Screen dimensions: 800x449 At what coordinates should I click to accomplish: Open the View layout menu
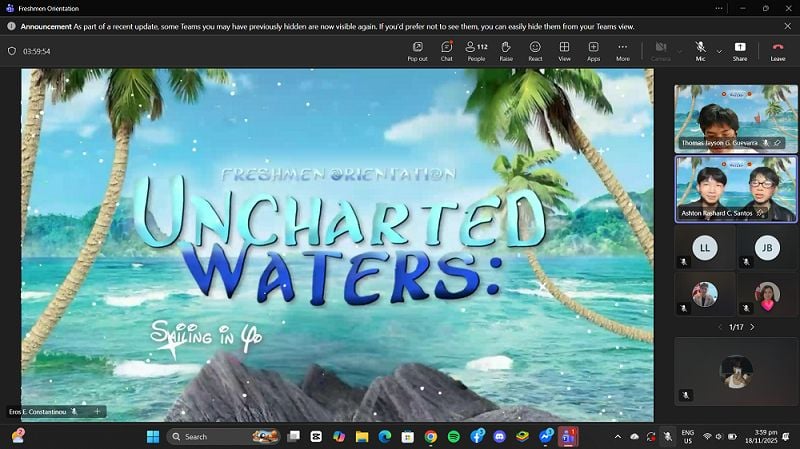pyautogui.click(x=564, y=50)
